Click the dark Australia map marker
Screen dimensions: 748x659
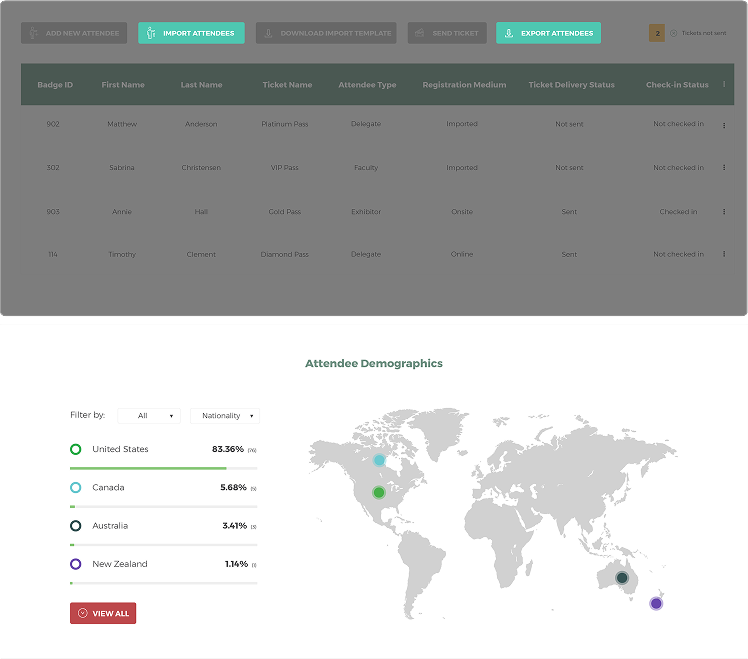(x=622, y=578)
